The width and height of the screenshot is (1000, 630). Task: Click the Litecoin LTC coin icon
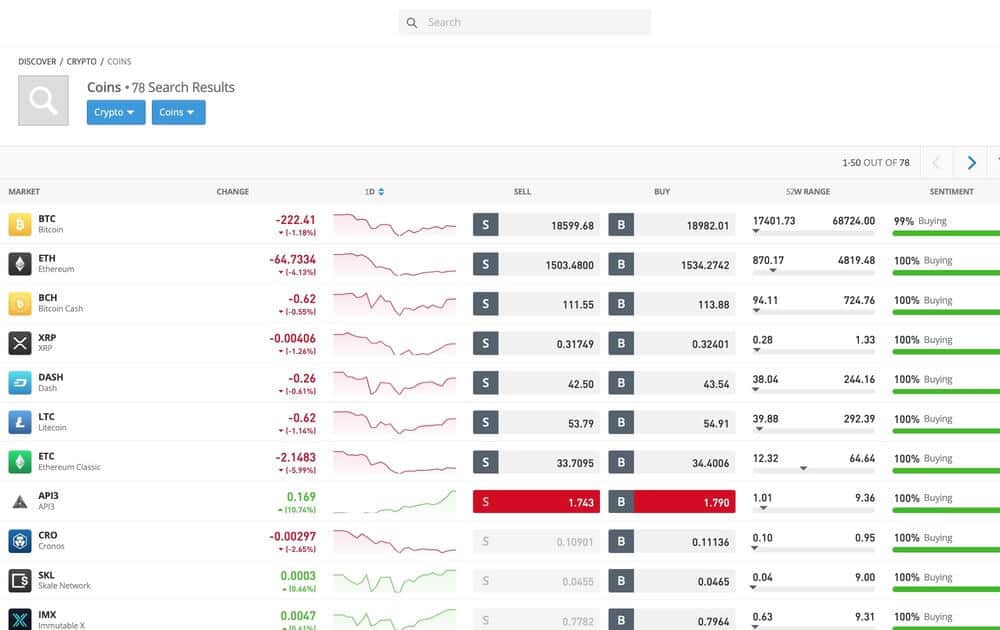[20, 422]
